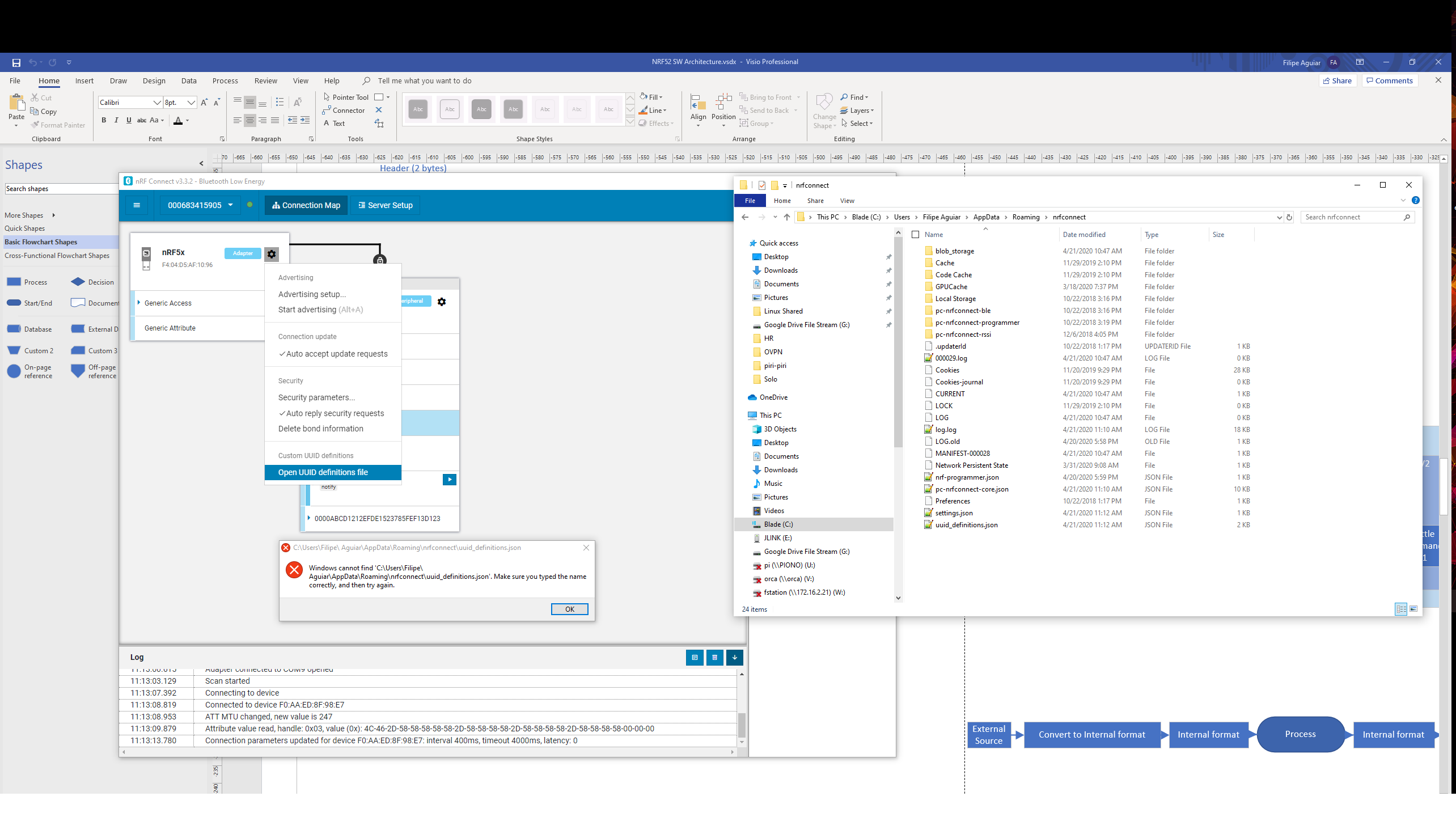This screenshot has width=1456, height=830.
Task: Clear log with the trash icon
Action: click(x=714, y=657)
